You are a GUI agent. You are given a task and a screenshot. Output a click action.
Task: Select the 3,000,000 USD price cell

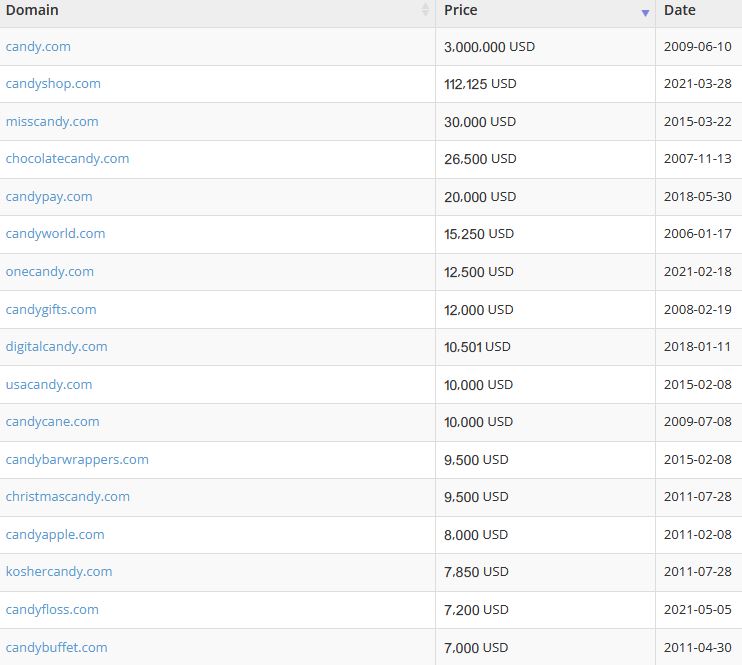click(x=546, y=47)
